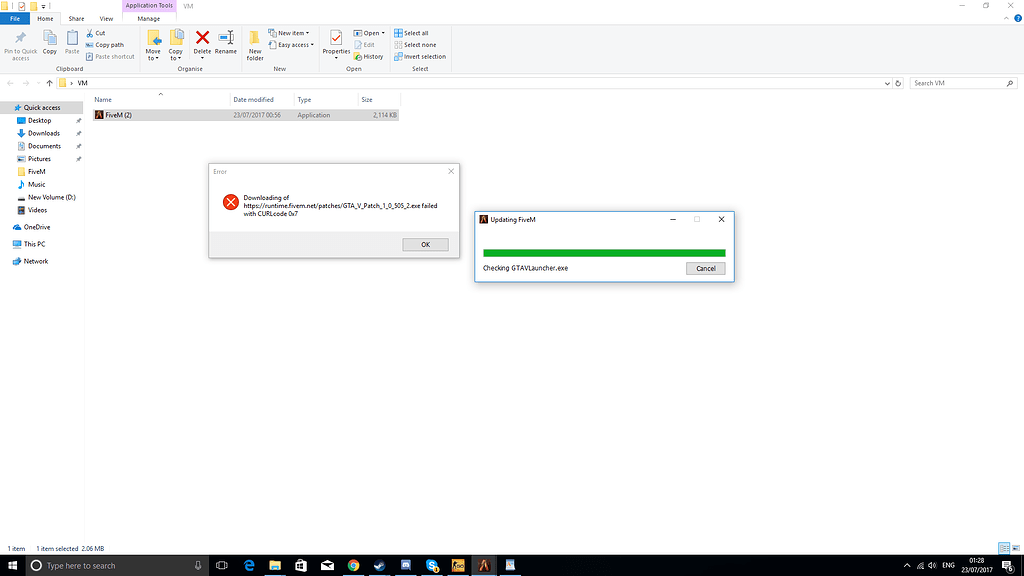Screen dimensions: 1024x576
Task: Select all items using the ribbon icon
Action: pos(416,32)
